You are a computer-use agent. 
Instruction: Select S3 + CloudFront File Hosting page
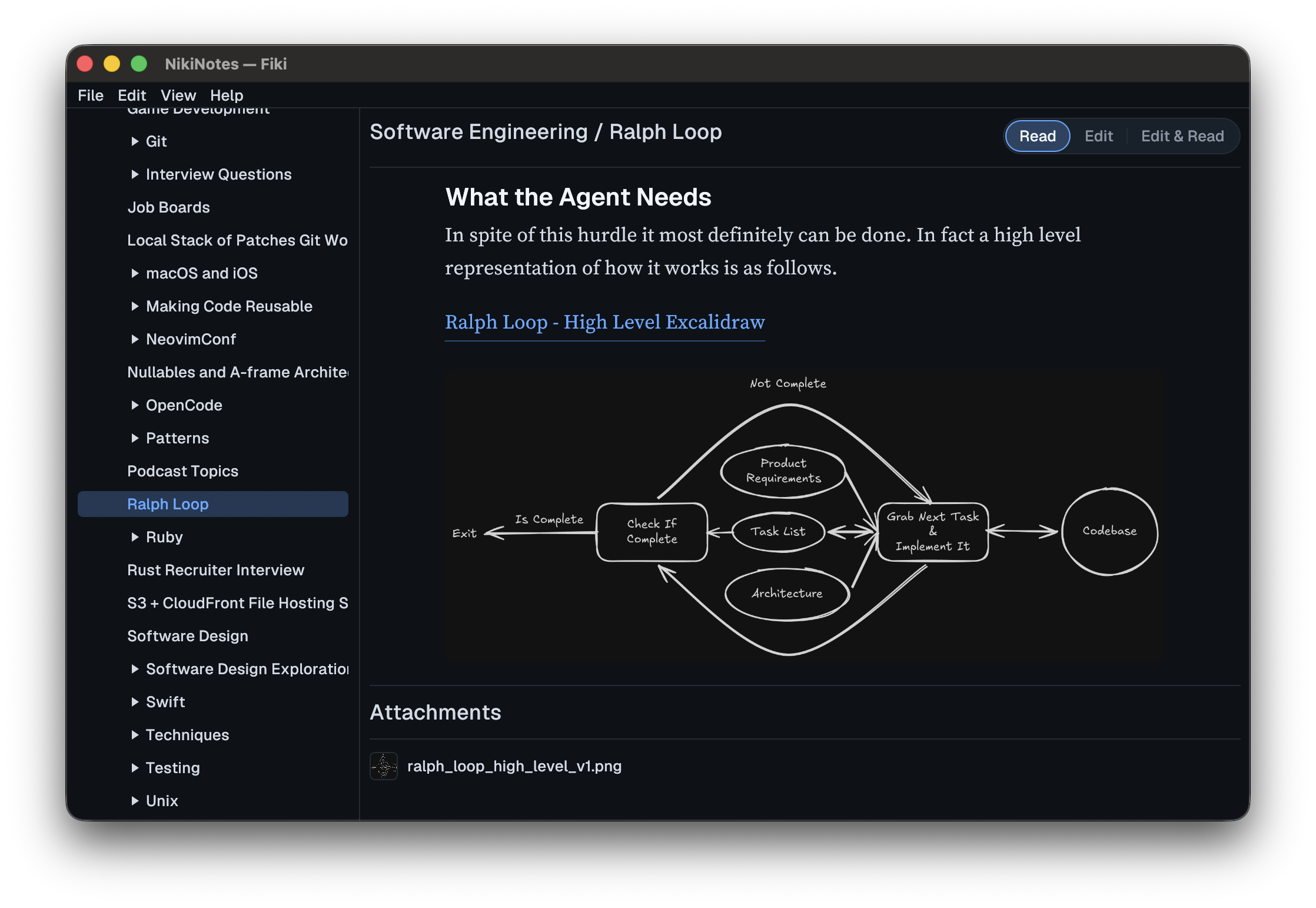click(x=237, y=603)
